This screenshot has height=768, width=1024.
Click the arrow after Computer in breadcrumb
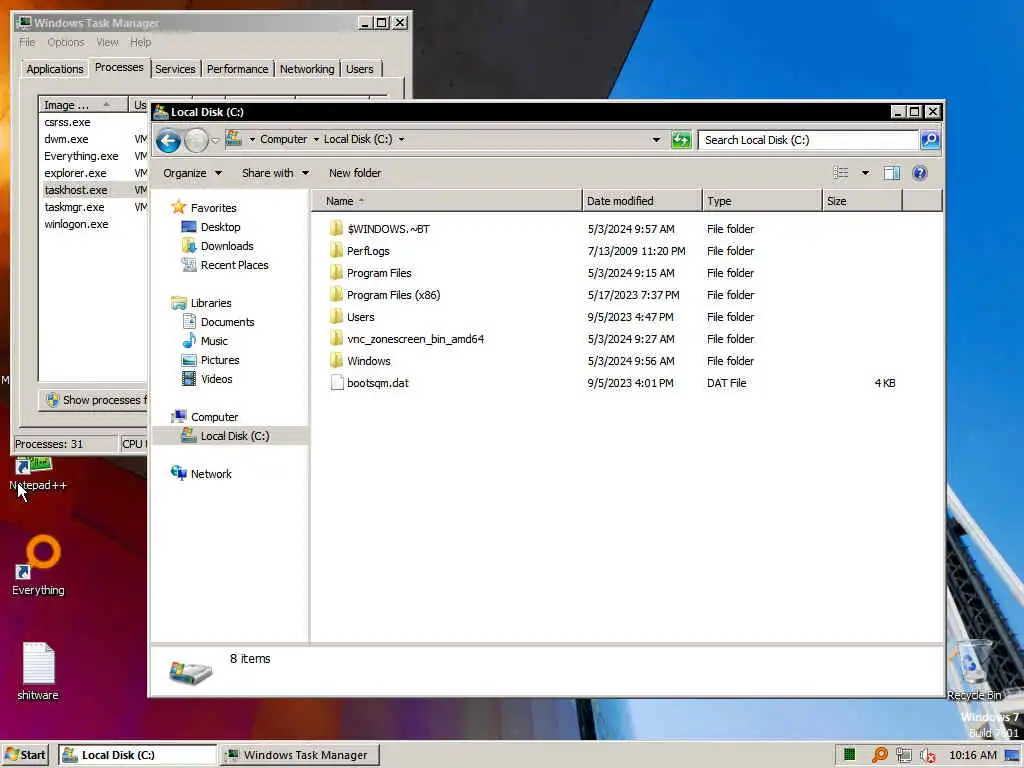[316, 139]
